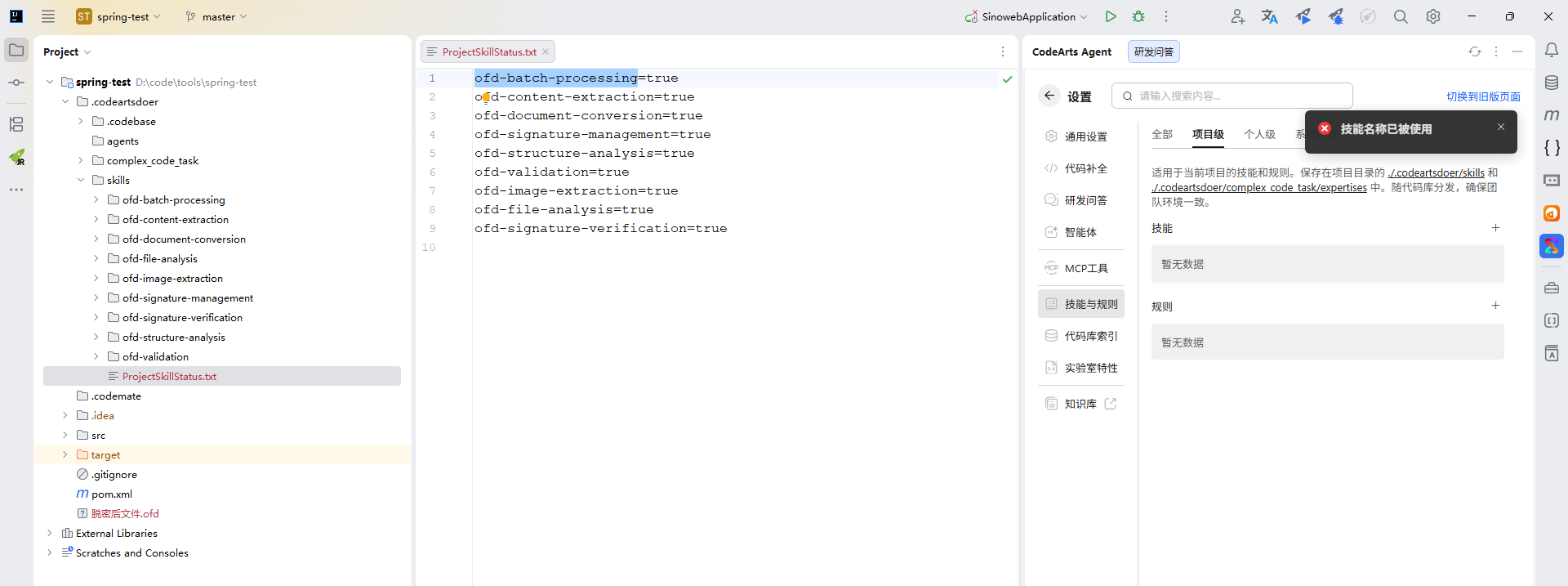The height and width of the screenshot is (586, 1568).
Task: Switch to the 项目级 tab
Action: pos(1208,134)
